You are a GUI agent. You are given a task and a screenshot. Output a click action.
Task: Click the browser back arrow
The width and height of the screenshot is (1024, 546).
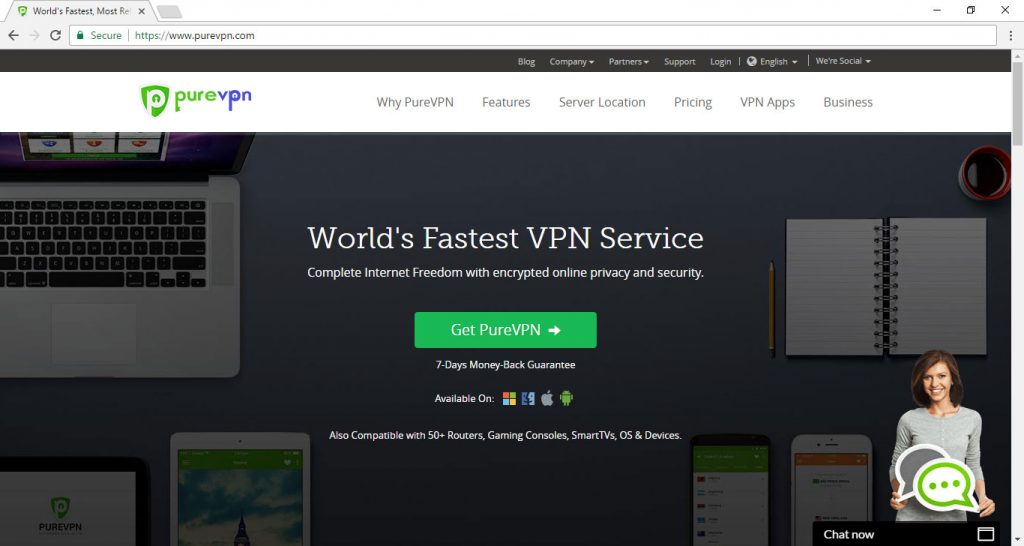(14, 35)
